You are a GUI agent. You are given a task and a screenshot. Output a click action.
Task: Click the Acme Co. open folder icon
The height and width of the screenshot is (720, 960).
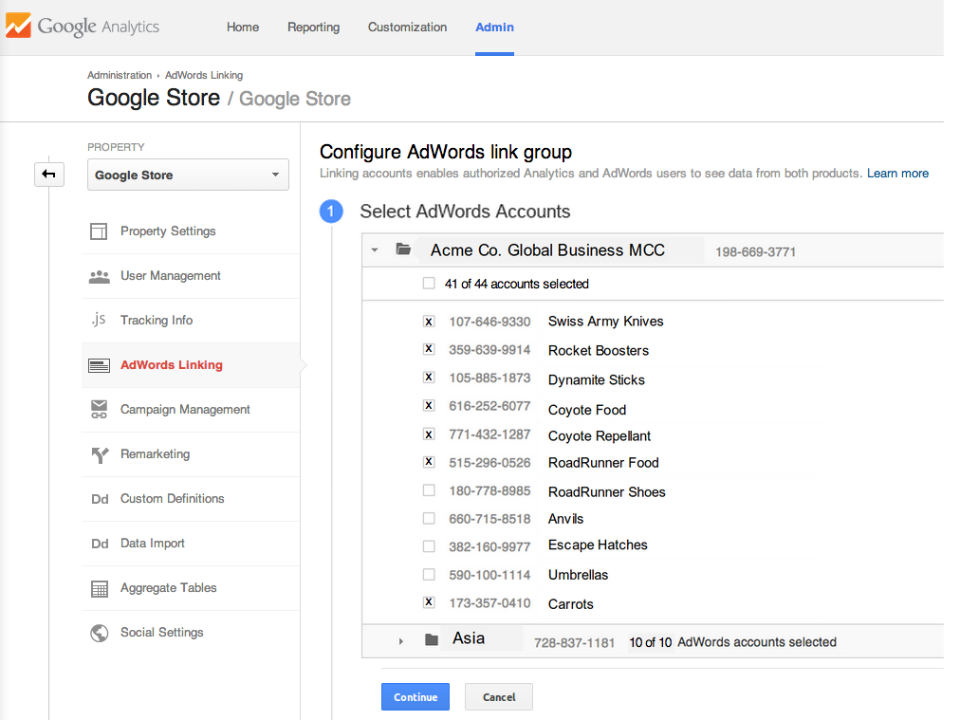coord(403,249)
